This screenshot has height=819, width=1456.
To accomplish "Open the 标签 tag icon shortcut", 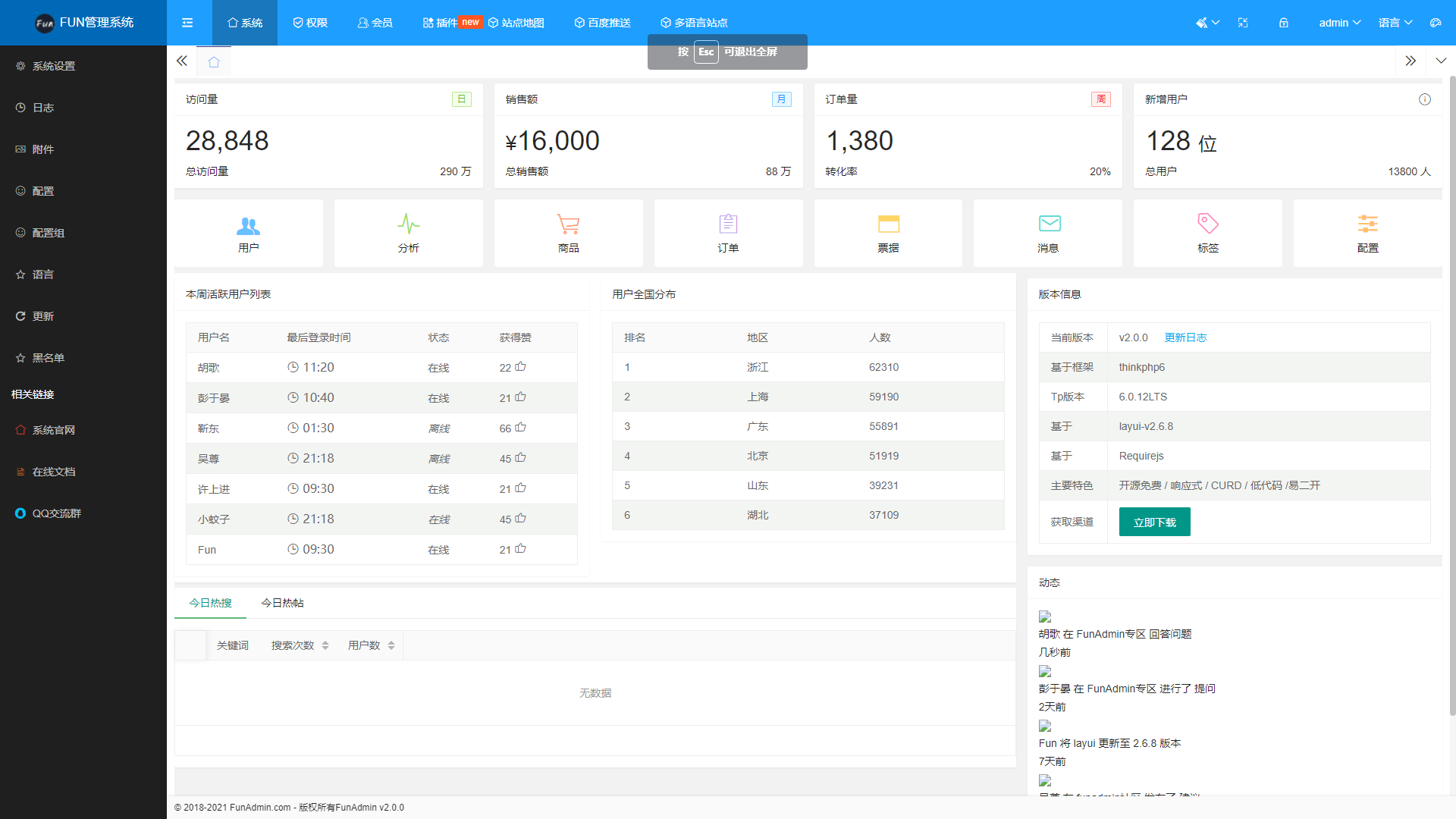I will [1208, 224].
